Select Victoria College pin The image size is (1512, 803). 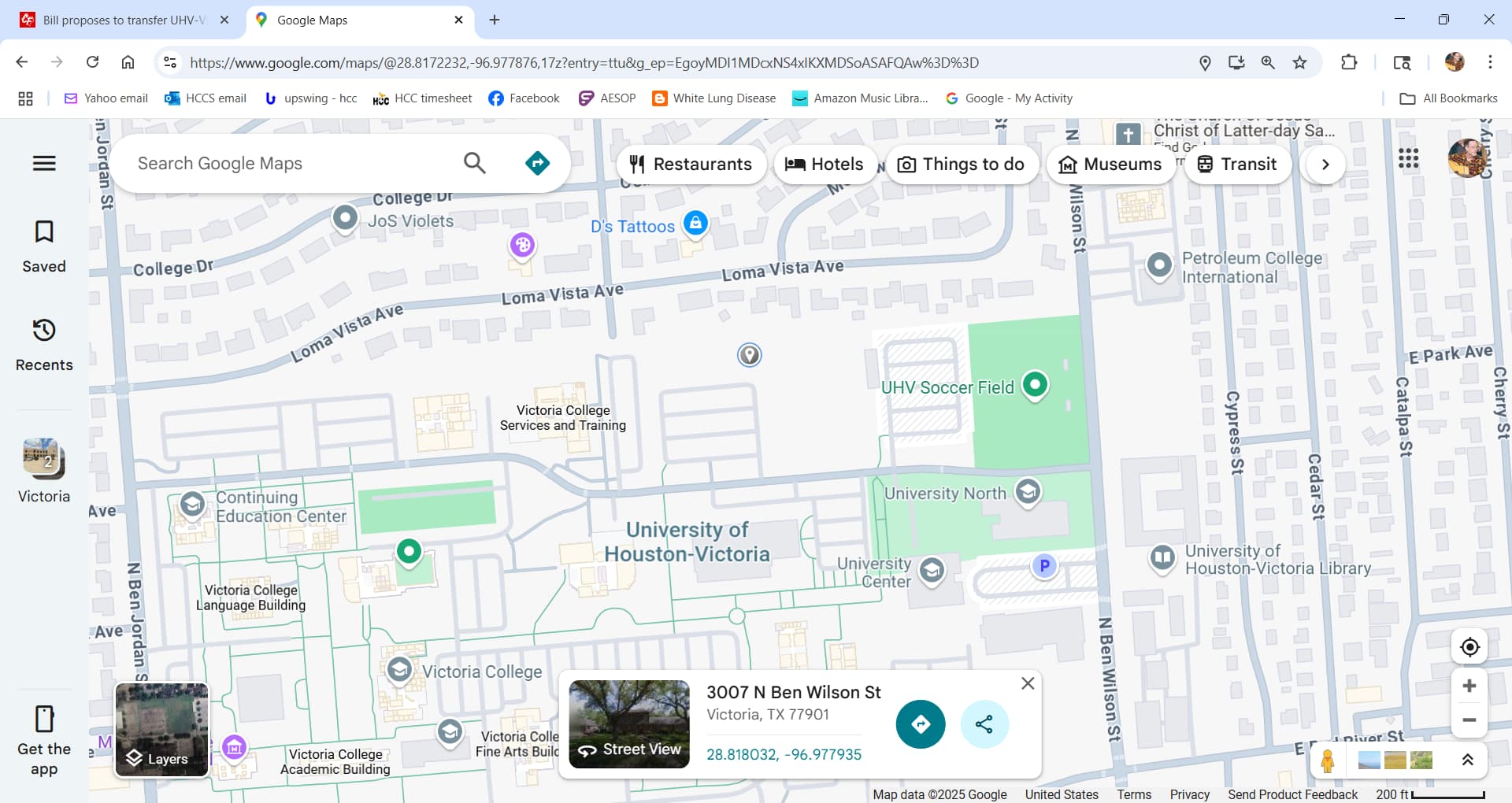(x=399, y=670)
